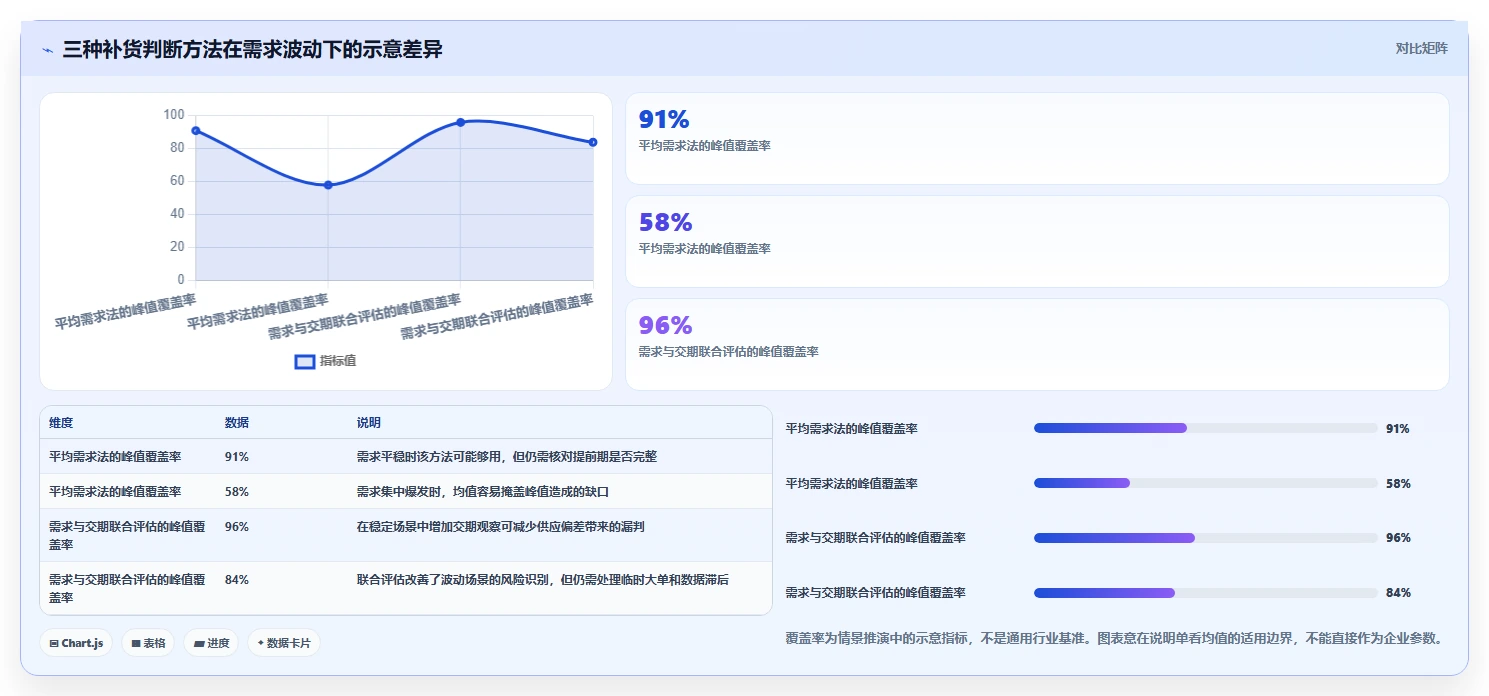The width and height of the screenshot is (1489, 696).
Task: Click the lowest chart data point near 58
Action: tap(328, 185)
